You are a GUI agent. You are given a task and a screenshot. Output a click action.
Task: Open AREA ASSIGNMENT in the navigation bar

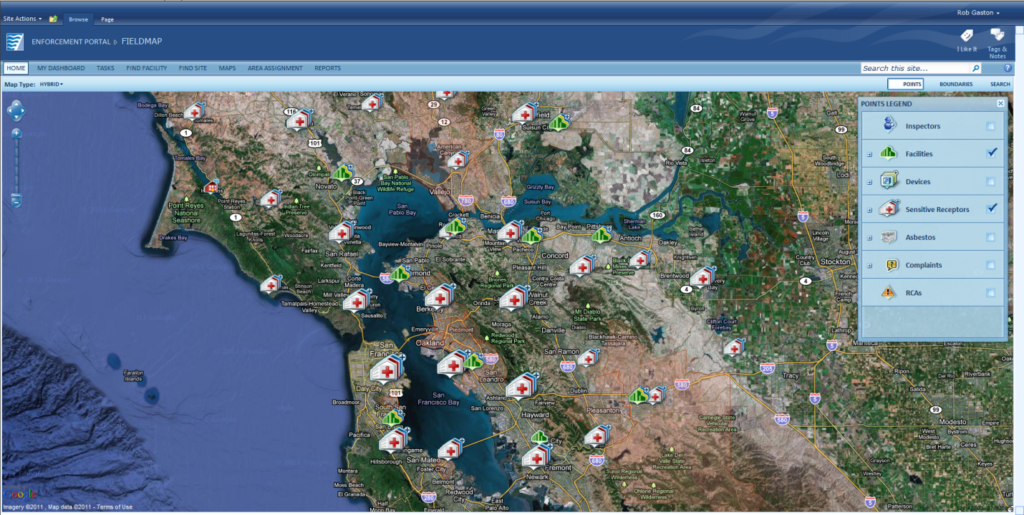pyautogui.click(x=275, y=68)
